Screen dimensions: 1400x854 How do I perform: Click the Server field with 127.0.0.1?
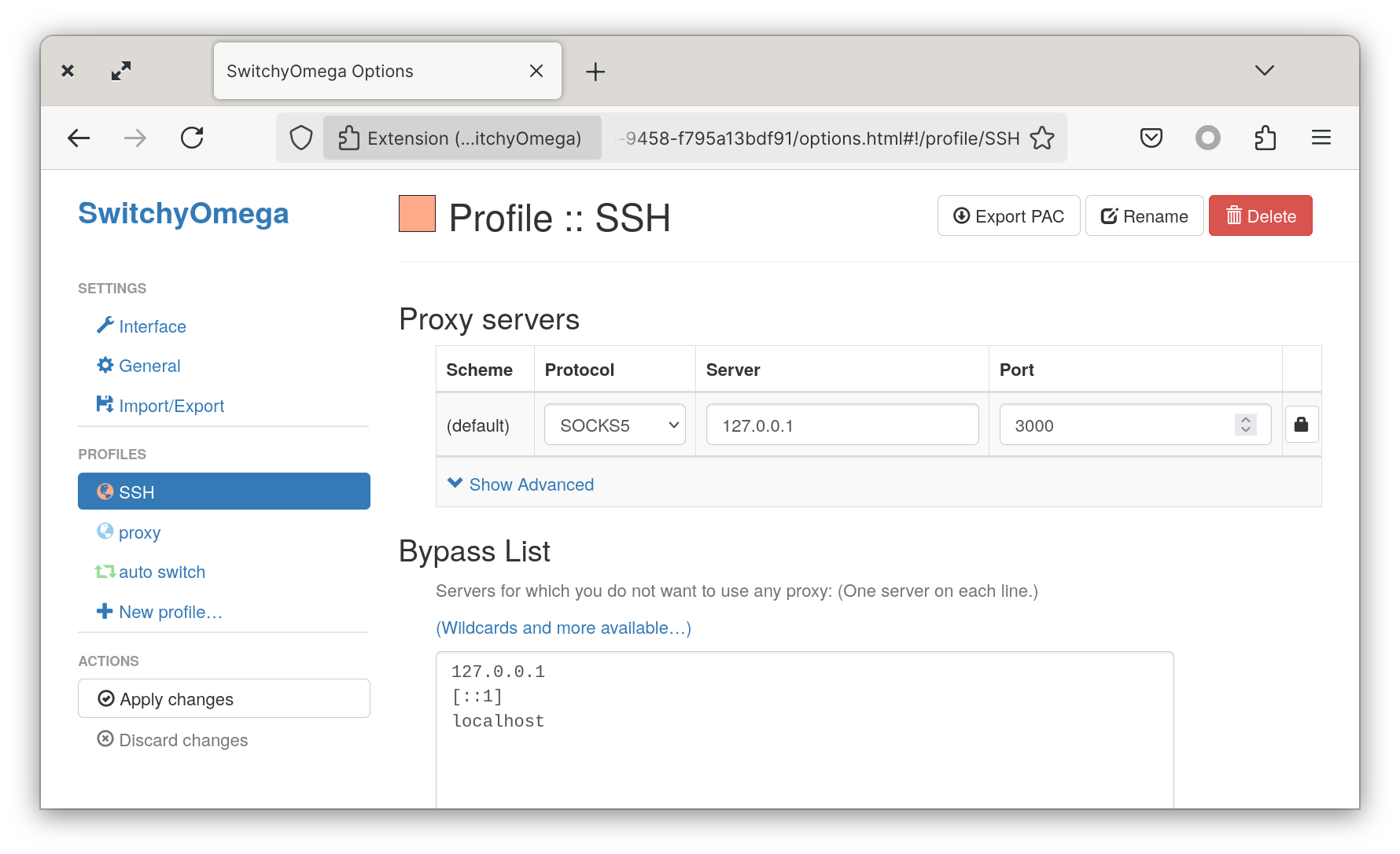[x=842, y=425]
